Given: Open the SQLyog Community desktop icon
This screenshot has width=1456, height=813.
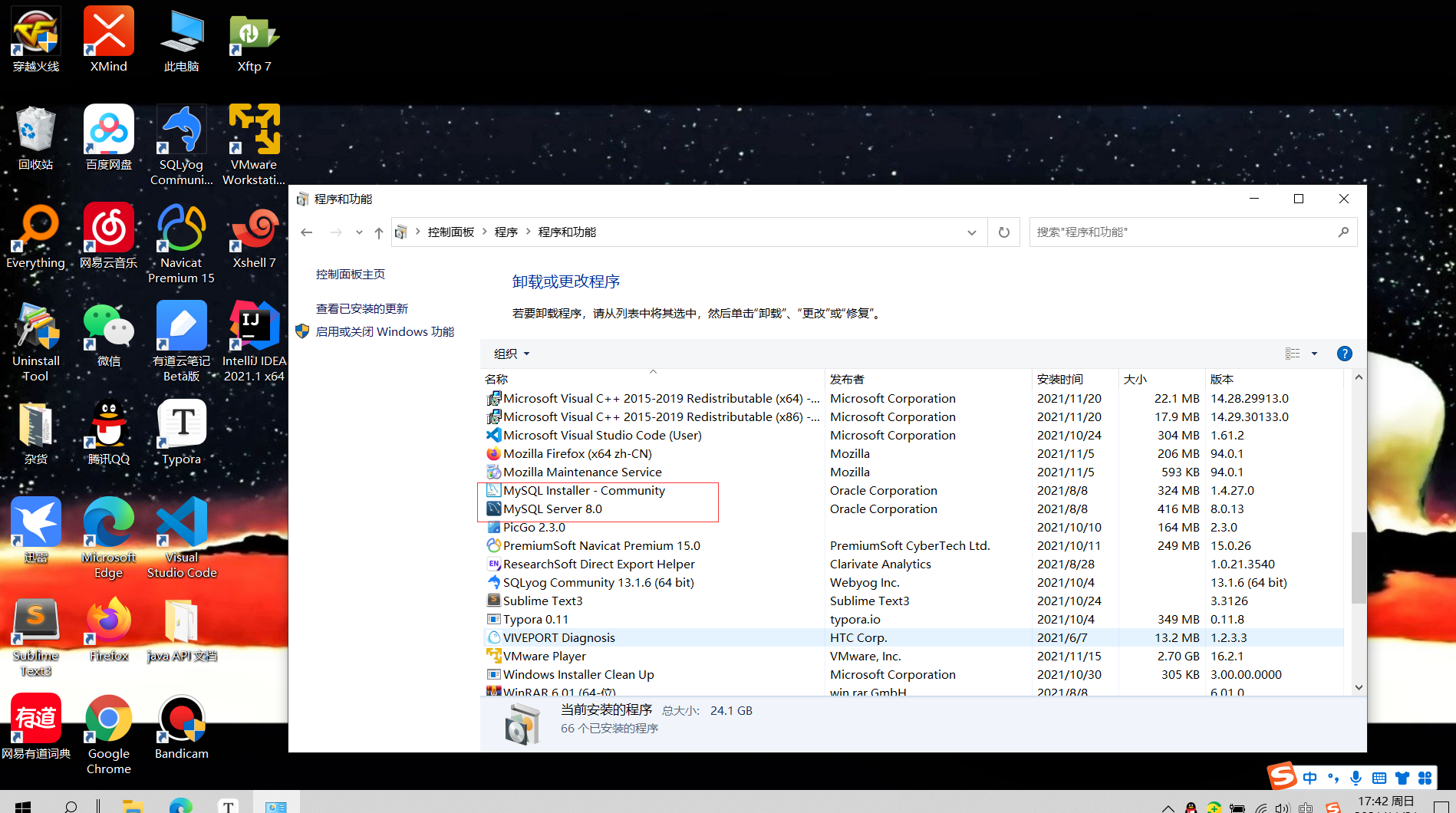Looking at the screenshot, I should pos(182,145).
